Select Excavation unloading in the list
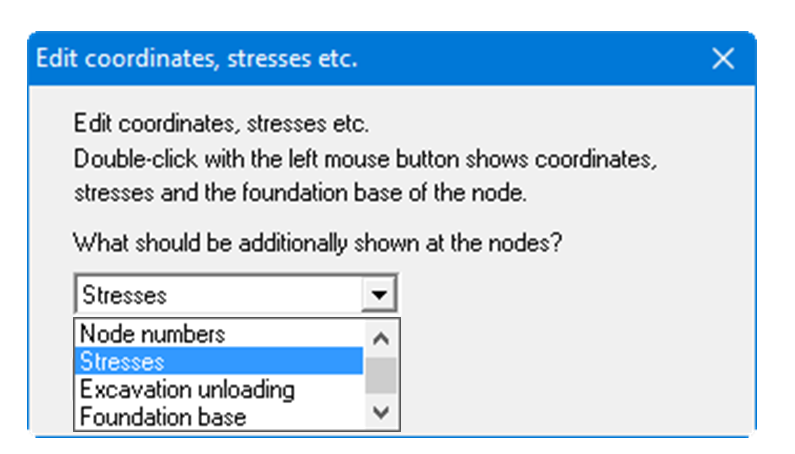 187,388
